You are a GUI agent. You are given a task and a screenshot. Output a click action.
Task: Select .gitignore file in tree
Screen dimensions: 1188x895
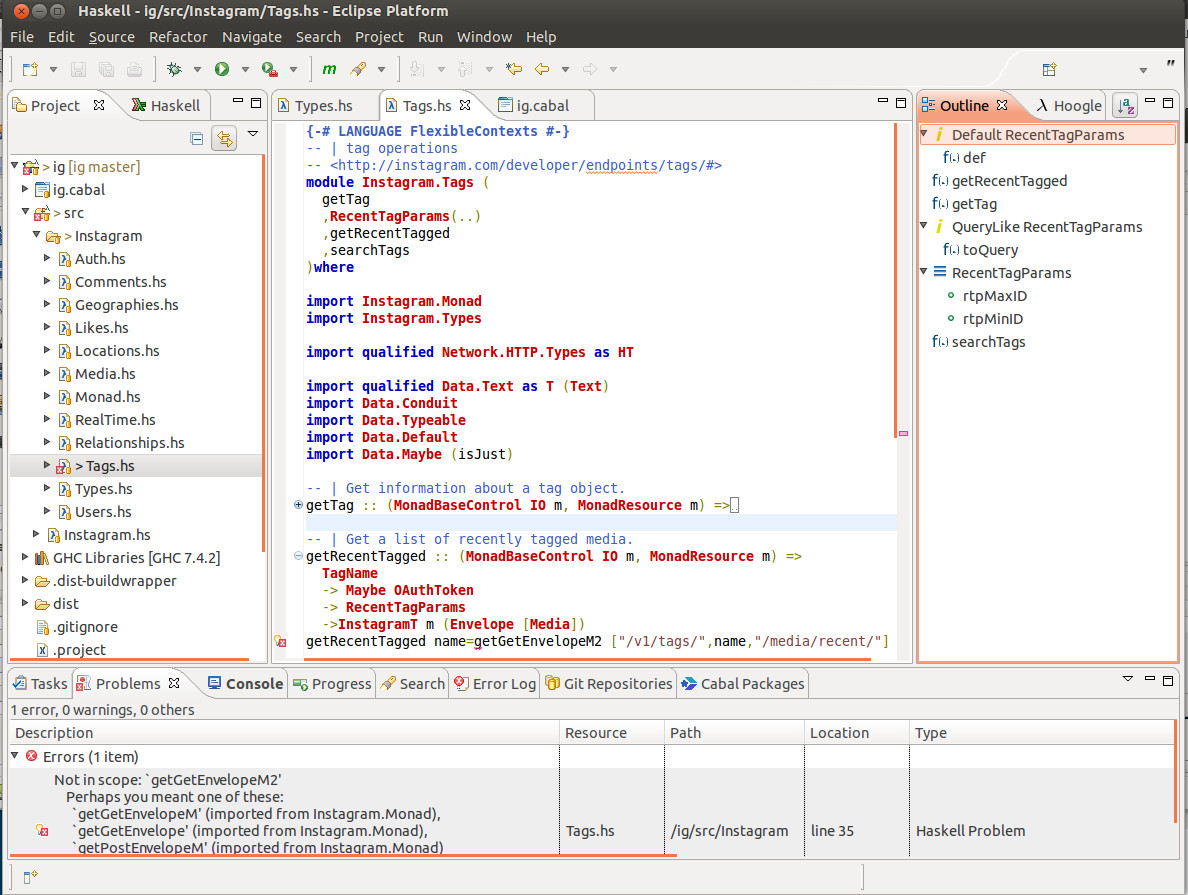(x=85, y=627)
